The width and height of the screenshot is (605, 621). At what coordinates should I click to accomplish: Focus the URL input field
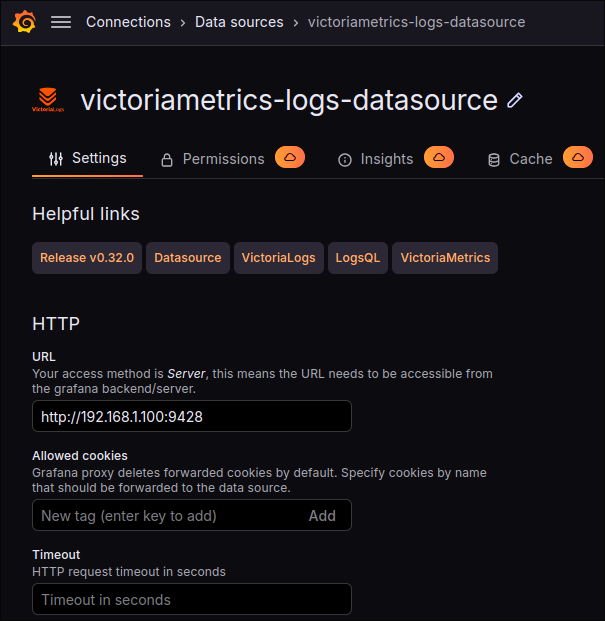192,416
